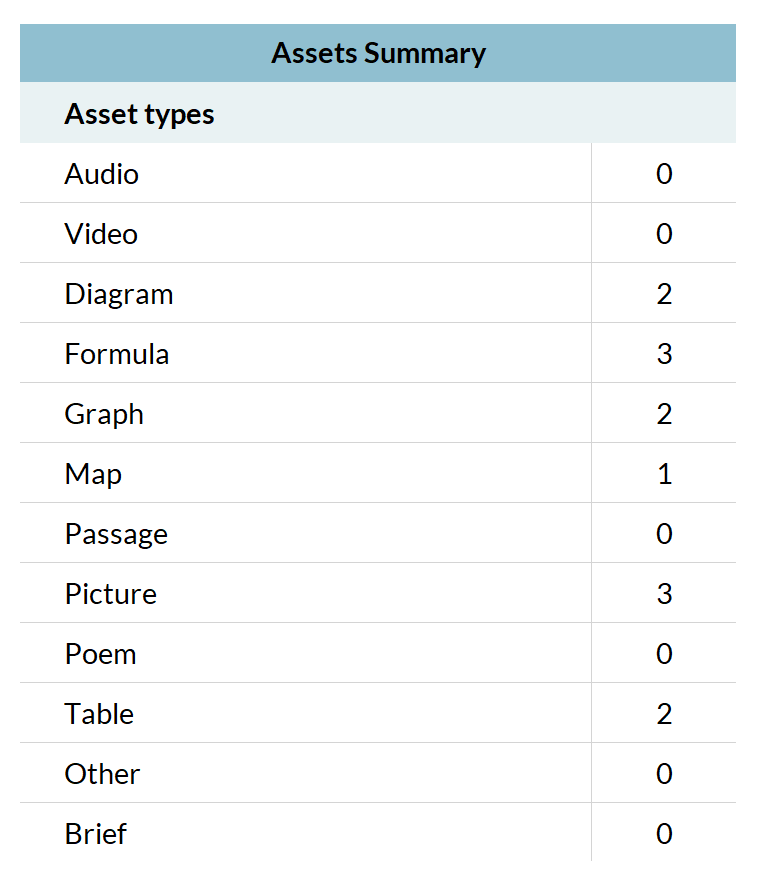Click the Formula count value 3
This screenshot has height=887, width=780.
pyautogui.click(x=664, y=354)
